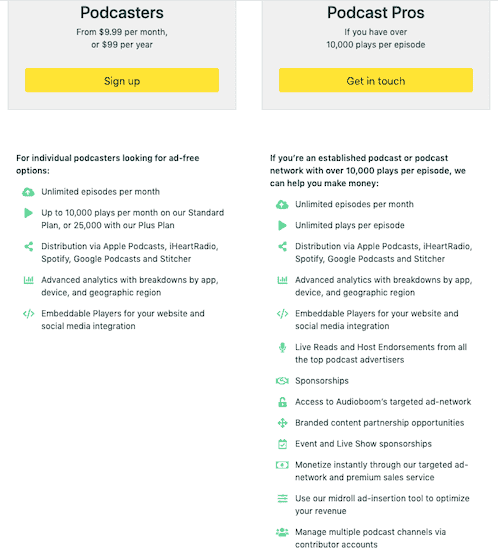Click the arrows icon beside Branded content partnership
Screen dimensions: 498x556
tap(282, 423)
